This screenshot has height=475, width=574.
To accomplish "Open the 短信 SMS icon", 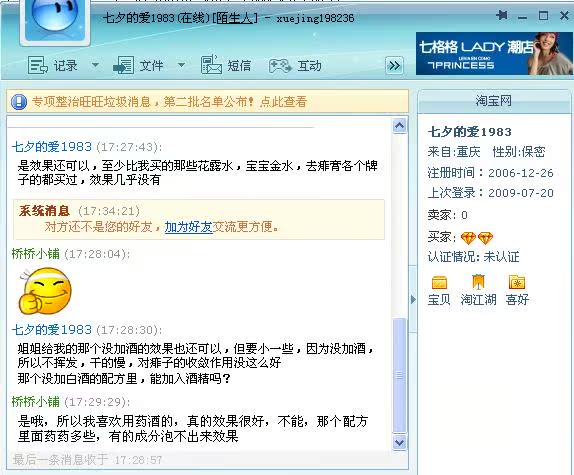I will (211, 65).
